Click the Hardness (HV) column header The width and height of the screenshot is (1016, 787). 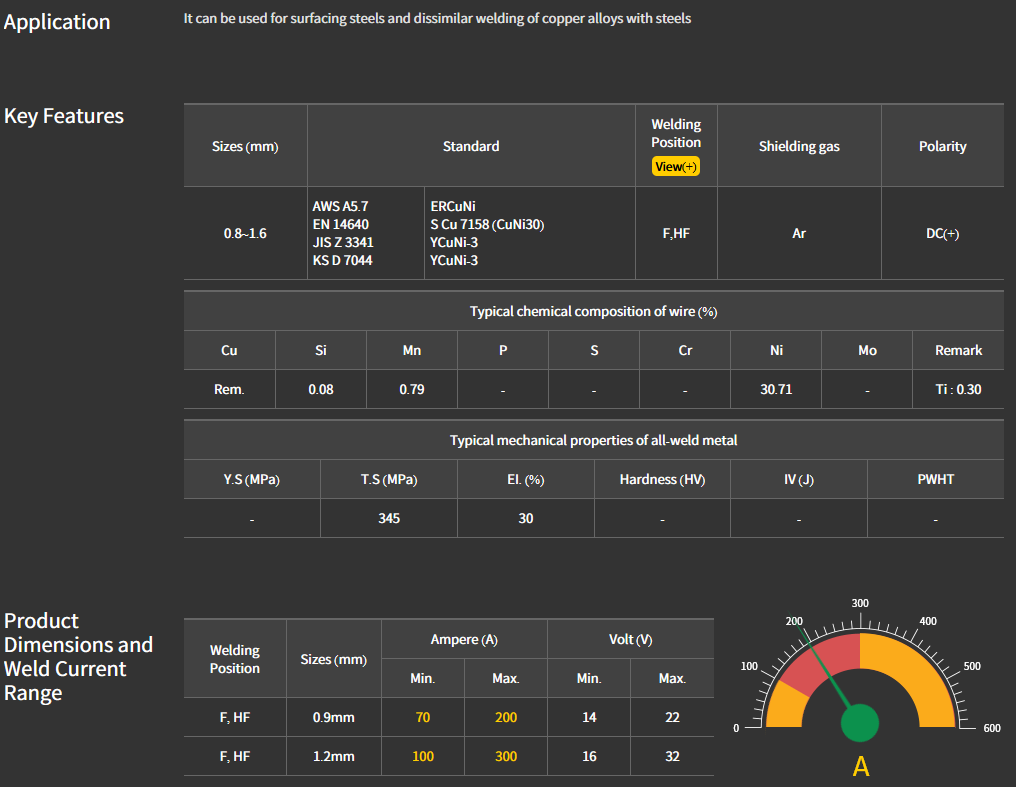[662, 479]
